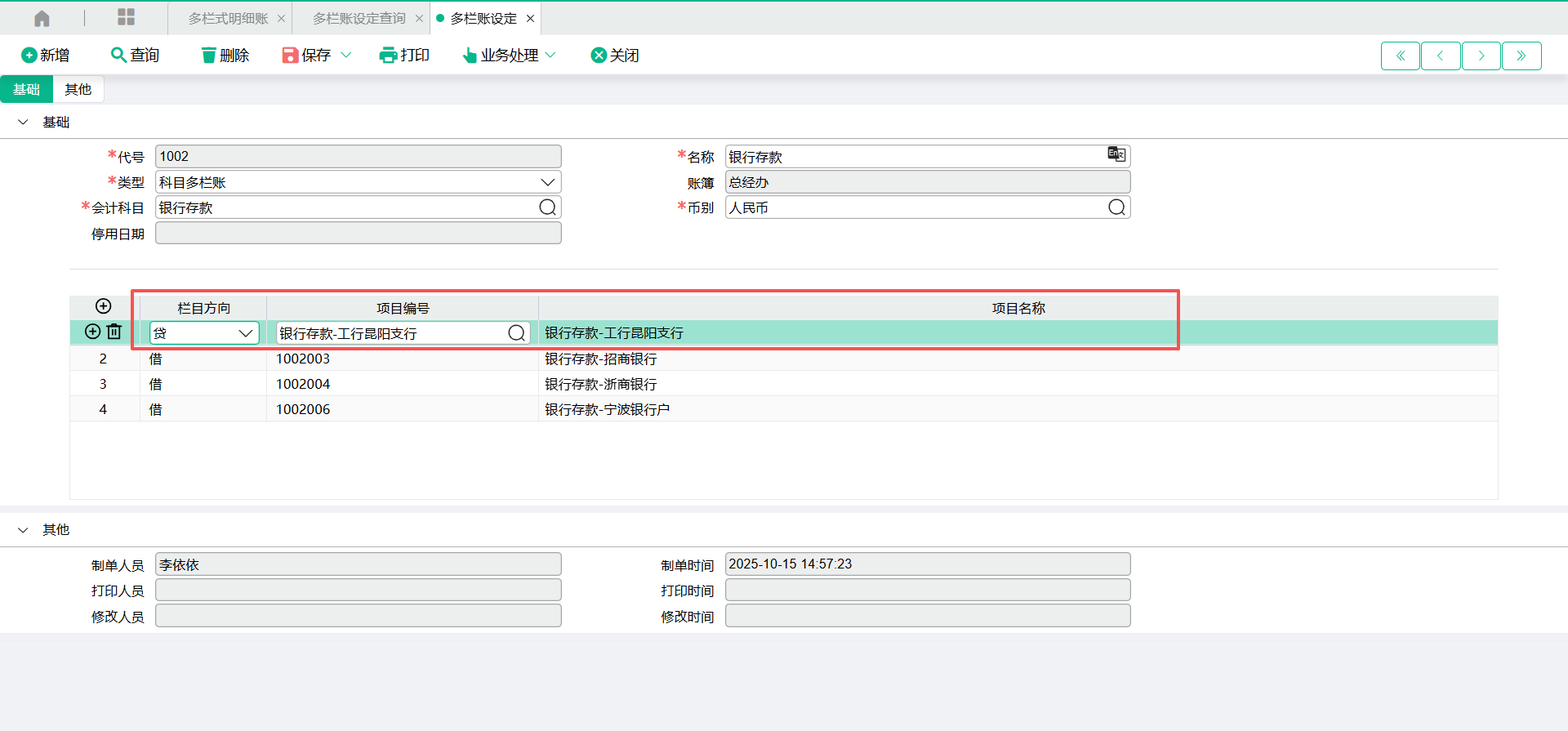Click the 新增 add button
The height and width of the screenshot is (731, 1568).
pyautogui.click(x=45, y=55)
